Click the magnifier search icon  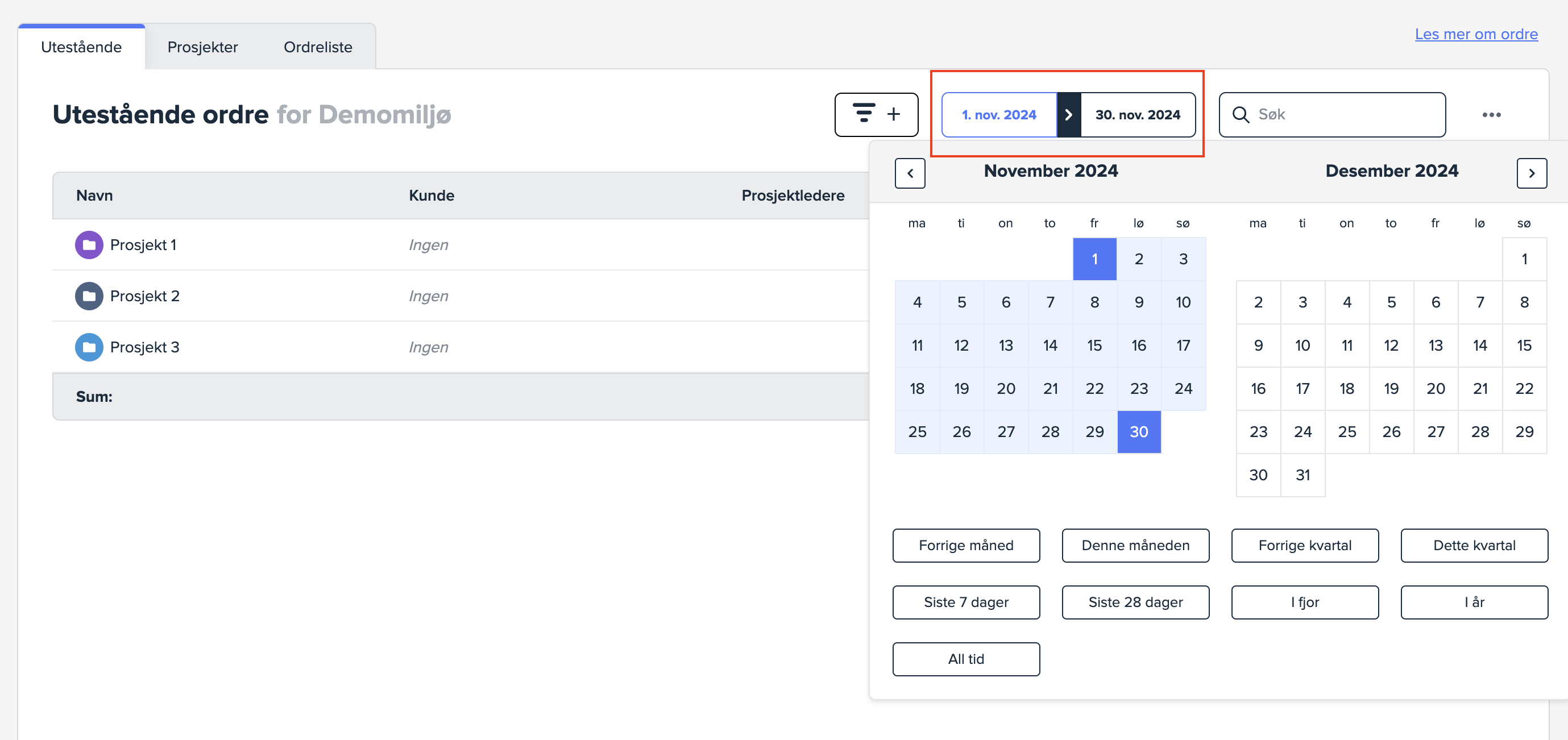coord(1240,114)
